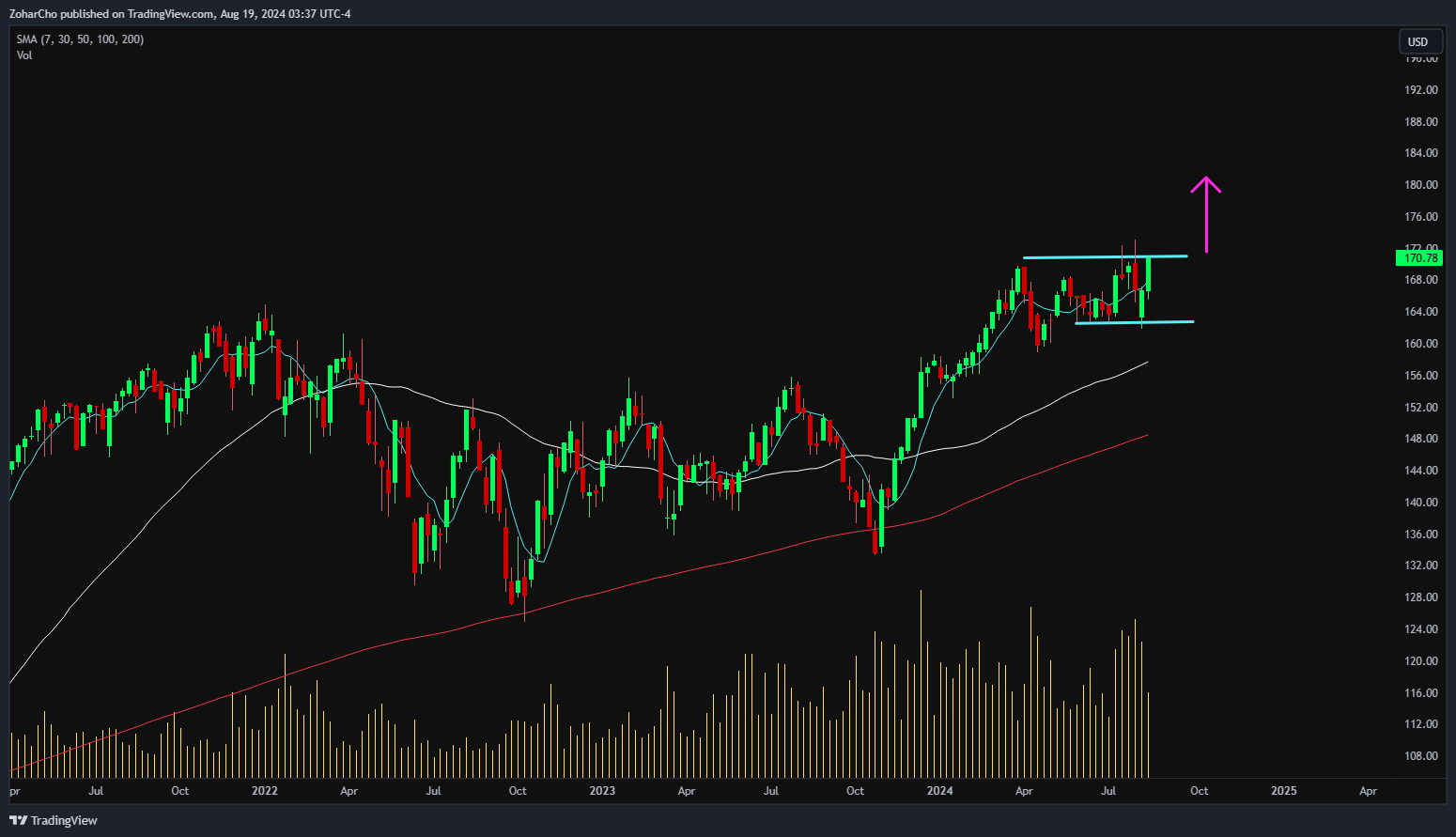
Task: Click the 132.00 price axis label
Action: pyautogui.click(x=1420, y=566)
